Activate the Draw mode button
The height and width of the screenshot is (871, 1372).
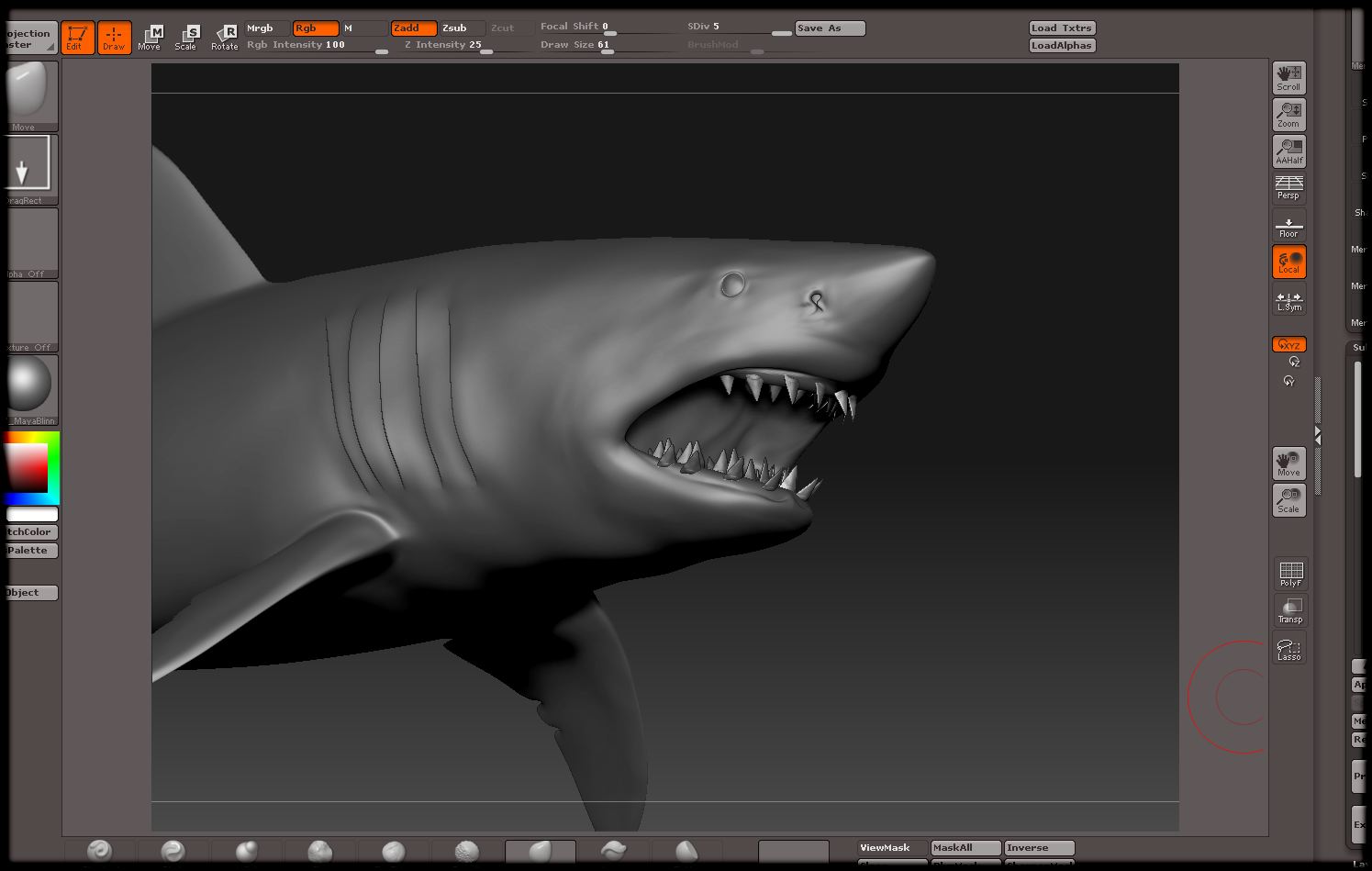pos(114,38)
